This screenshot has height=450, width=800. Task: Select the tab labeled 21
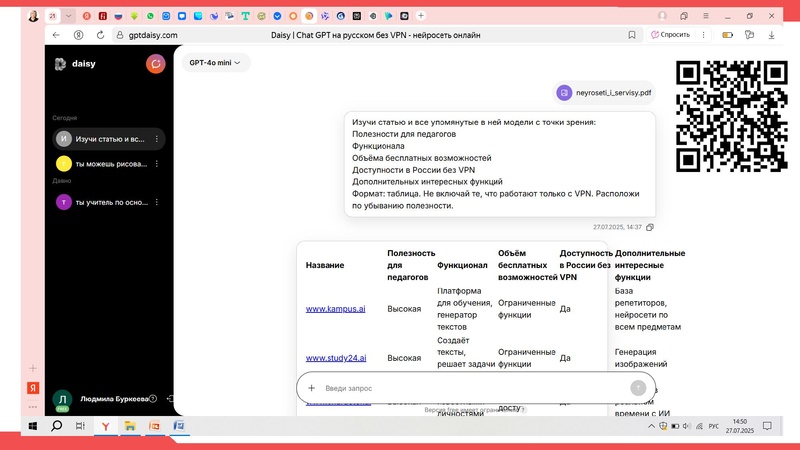52,16
